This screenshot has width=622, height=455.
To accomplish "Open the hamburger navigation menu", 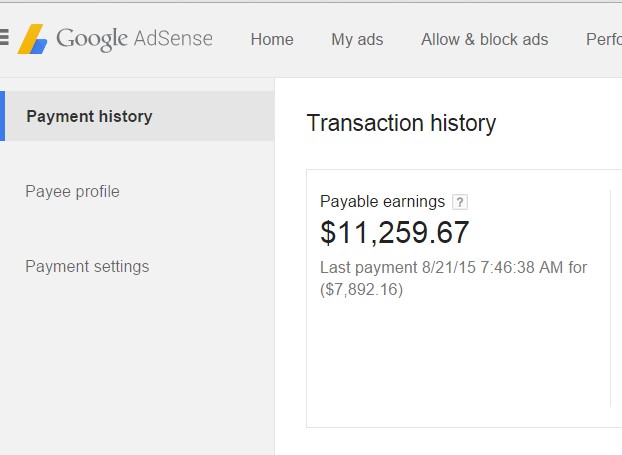I will pos(4,39).
